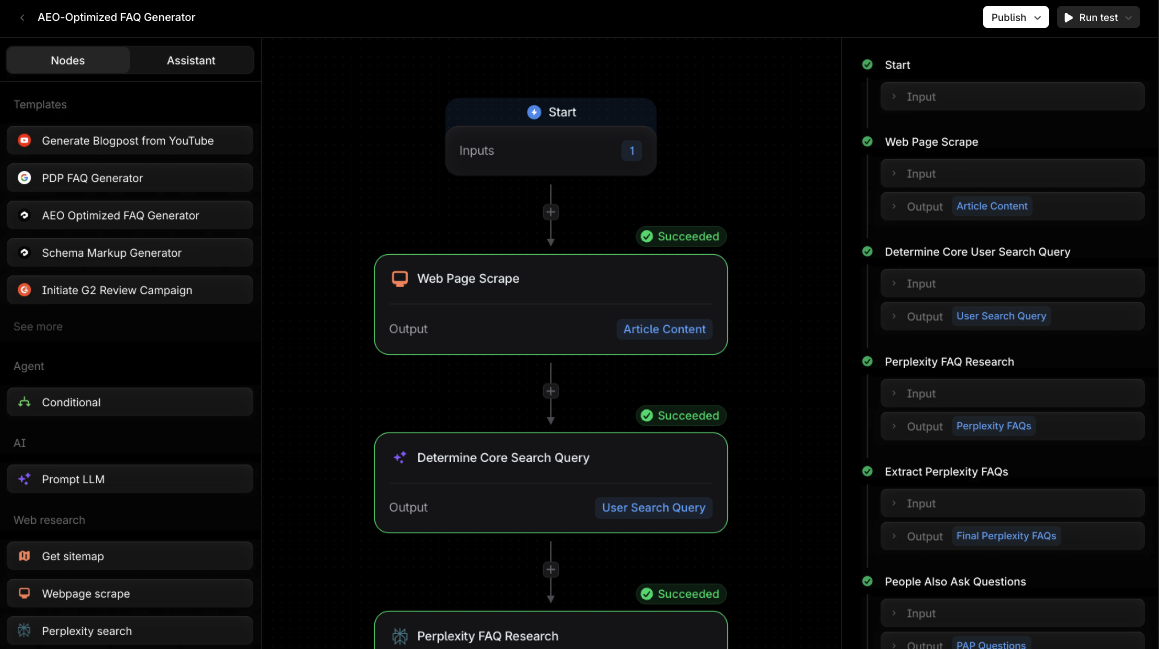Click the monitor icon on Web Page Scrape node
This screenshot has height=649, width=1159.
[x=399, y=279]
